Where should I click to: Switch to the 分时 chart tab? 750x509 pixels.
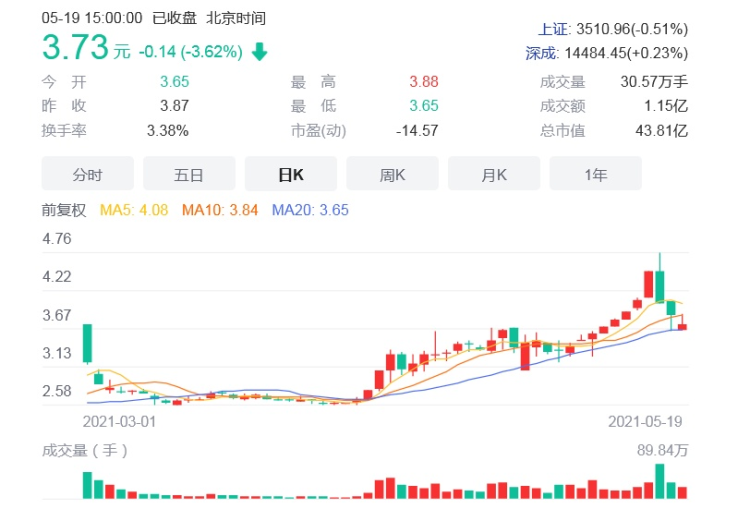pos(87,174)
